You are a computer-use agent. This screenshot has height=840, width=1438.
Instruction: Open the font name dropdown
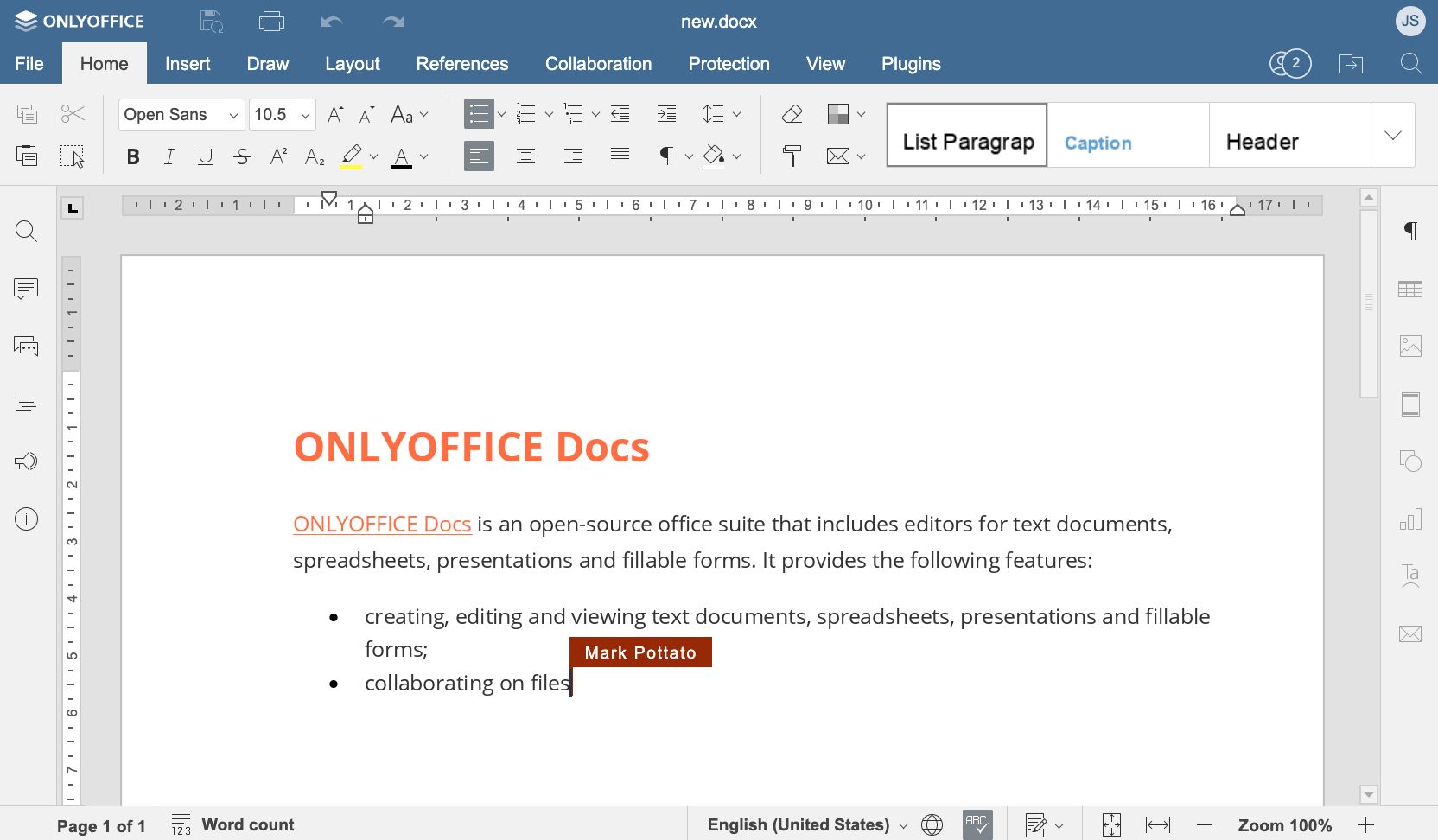pyautogui.click(x=233, y=115)
